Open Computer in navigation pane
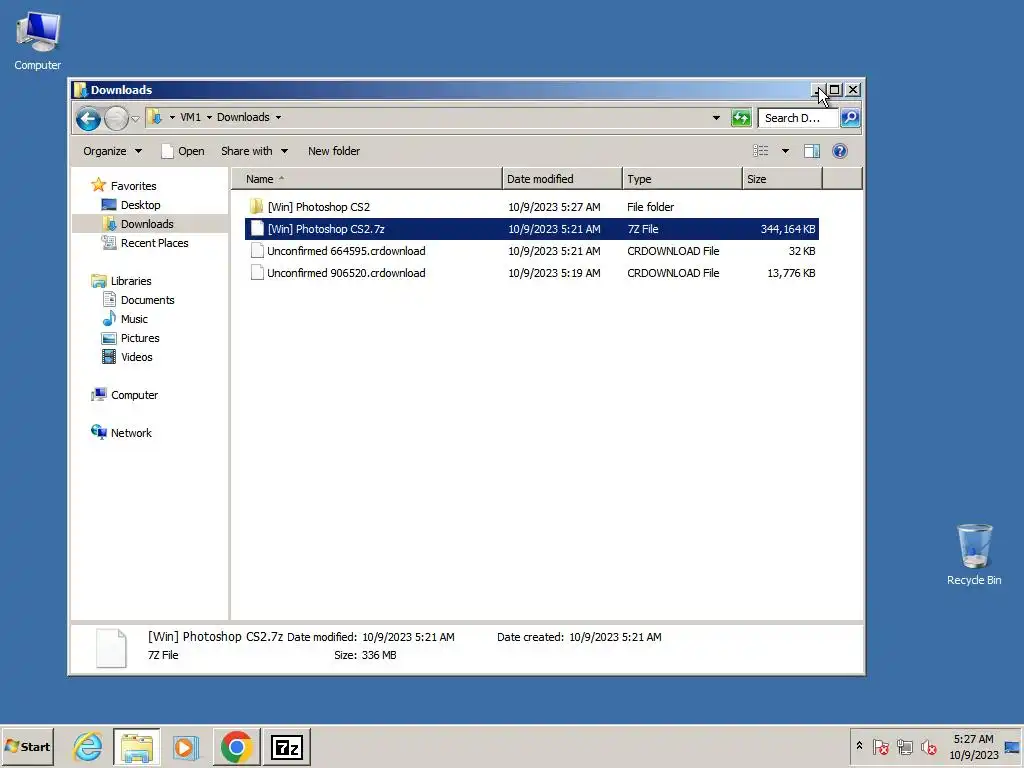The image size is (1024, 768). [x=134, y=395]
